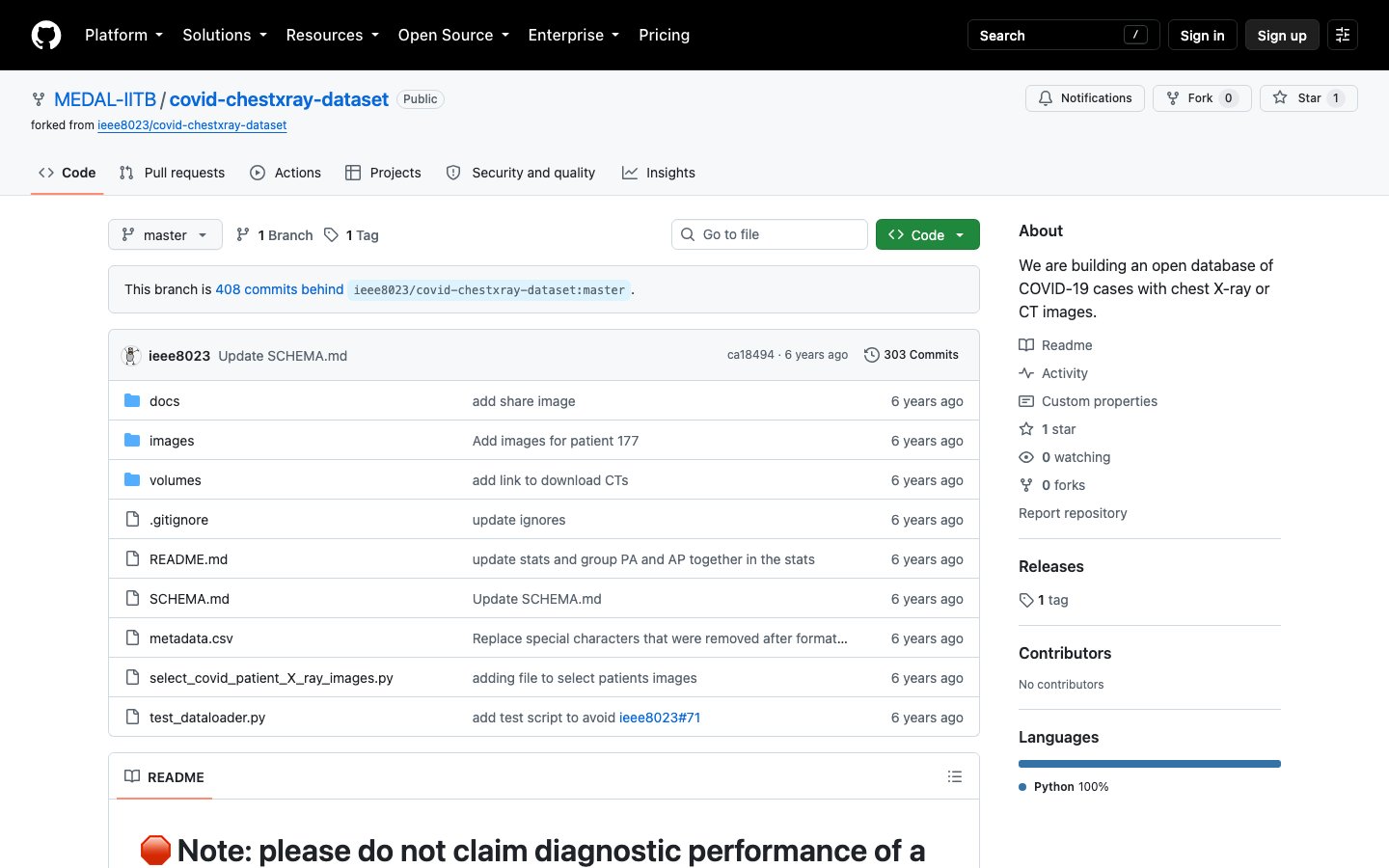Viewport: 1389px width, 868px height.
Task: Go to Pricing page
Action: pyautogui.click(x=664, y=35)
